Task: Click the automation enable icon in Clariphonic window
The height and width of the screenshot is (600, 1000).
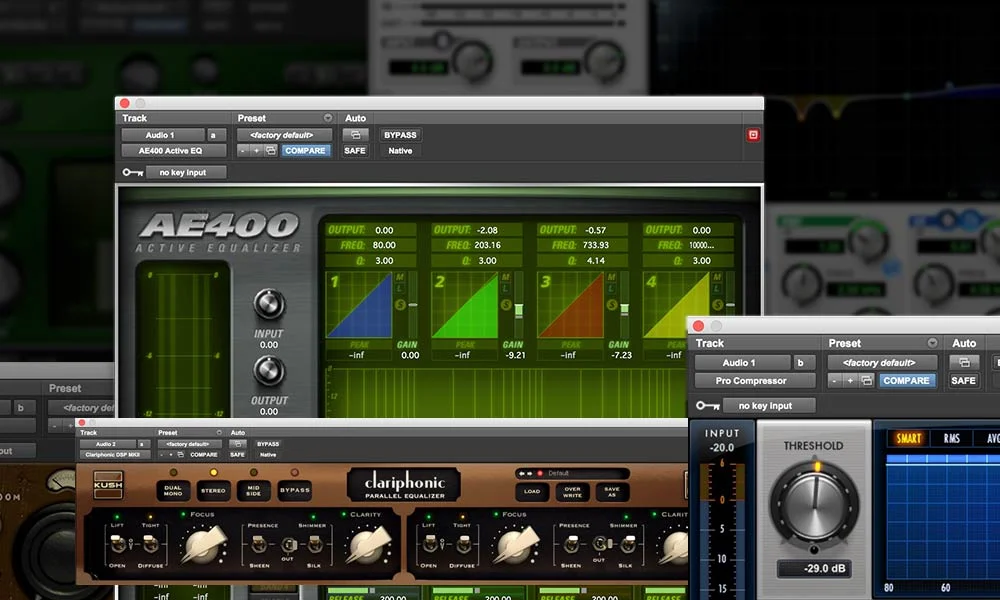Action: tap(237, 444)
